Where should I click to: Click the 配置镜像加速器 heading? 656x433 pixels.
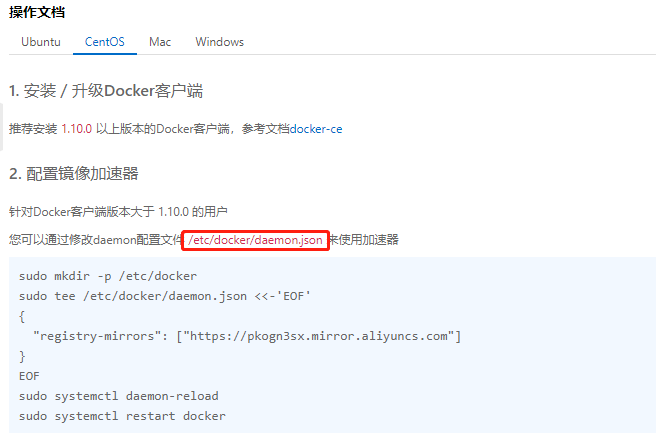tap(73, 173)
